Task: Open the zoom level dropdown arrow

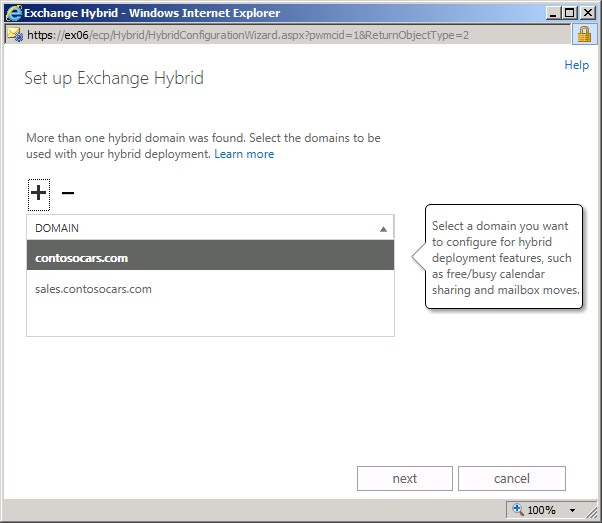Action: (572, 510)
